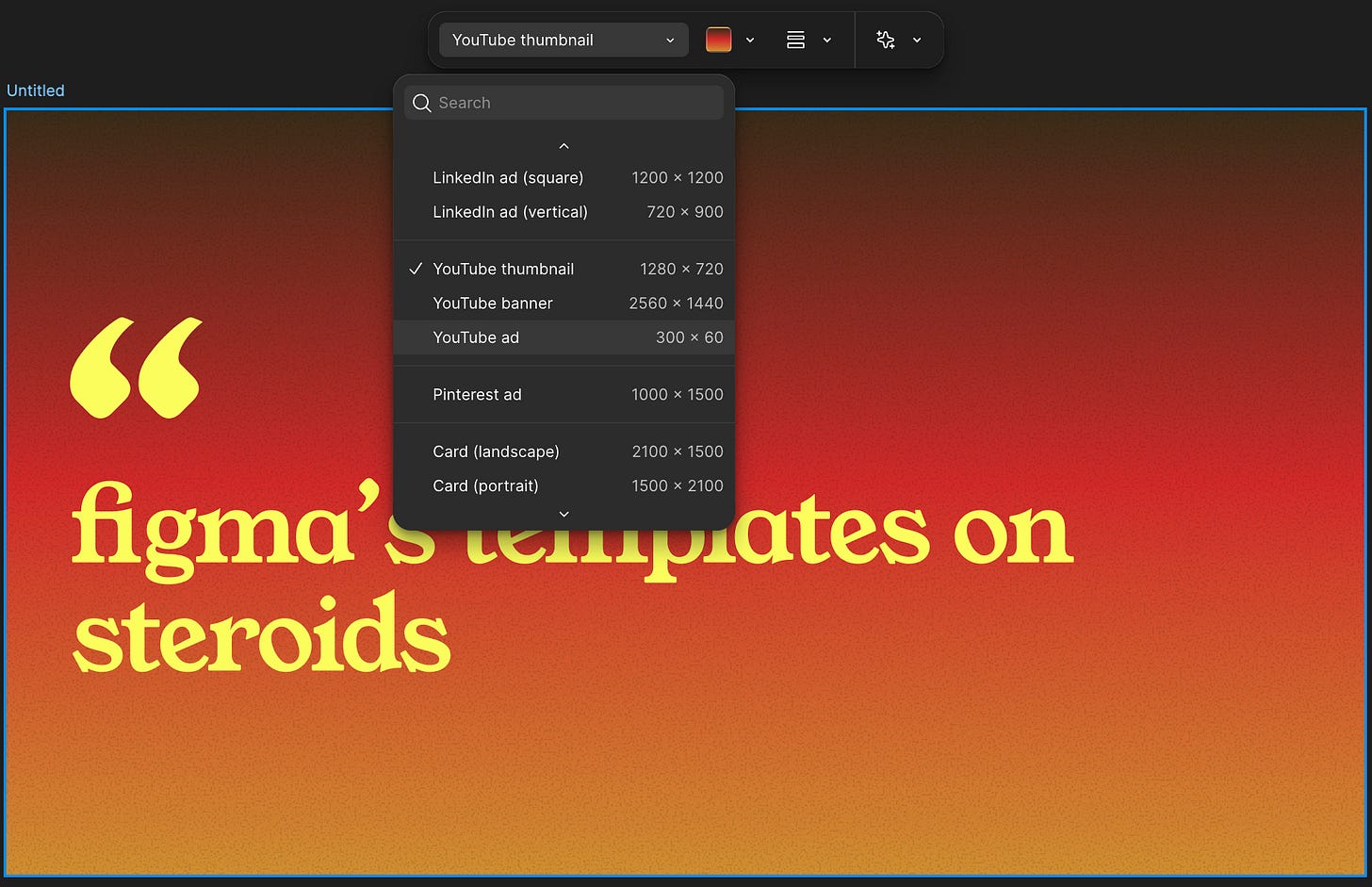Click the Untitled frame label
Screen dimensions: 1372x887
36,90
